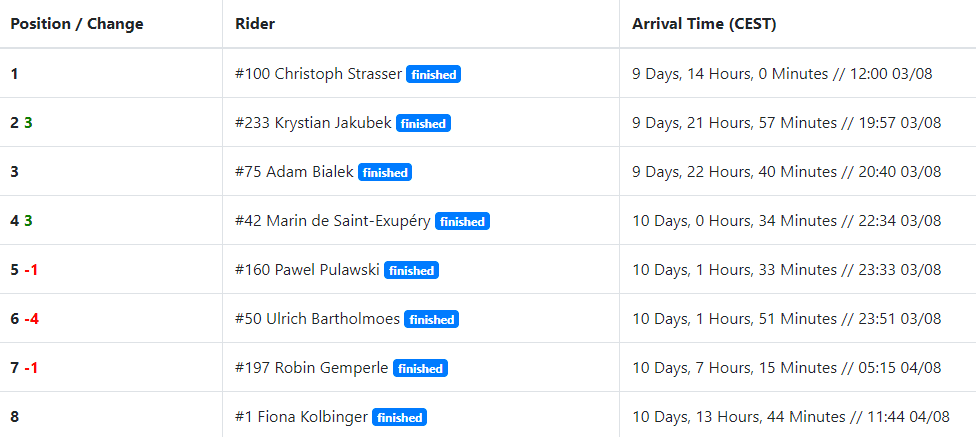The height and width of the screenshot is (437, 976).
Task: Select rider #160 Pawel Pulawski
Action: coord(307,270)
